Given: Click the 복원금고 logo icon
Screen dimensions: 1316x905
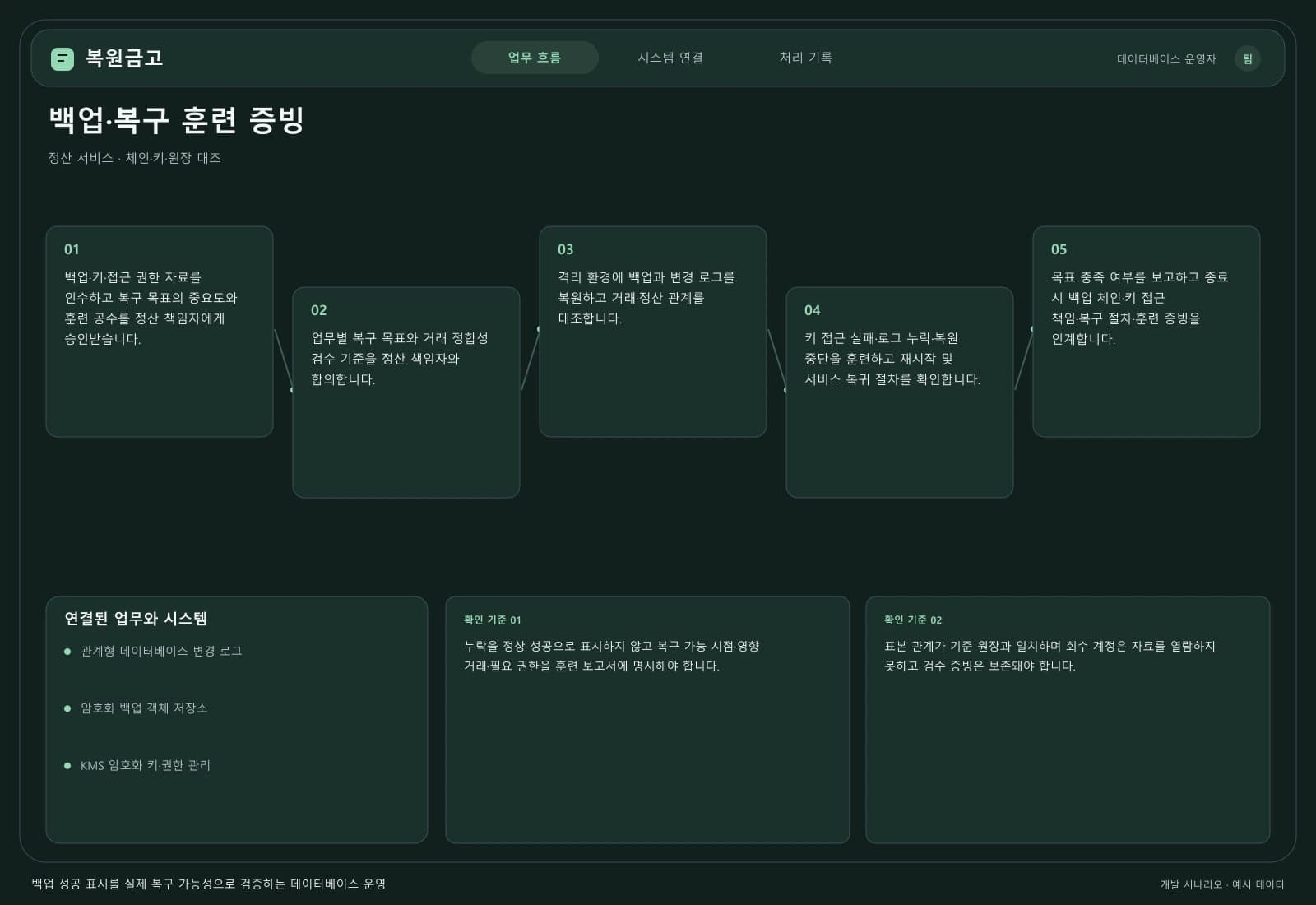Looking at the screenshot, I should 63,58.
